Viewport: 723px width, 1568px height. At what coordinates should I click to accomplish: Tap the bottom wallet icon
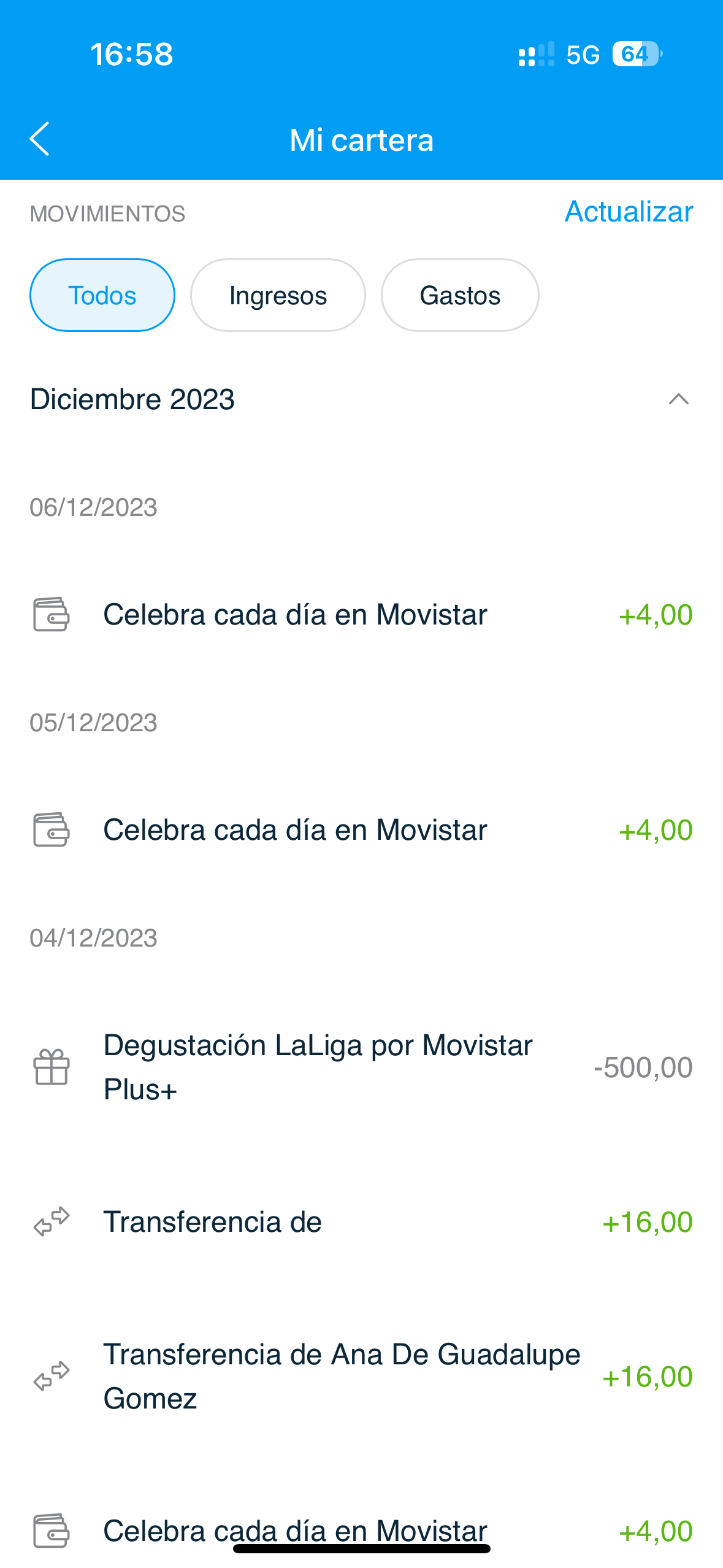51,1531
